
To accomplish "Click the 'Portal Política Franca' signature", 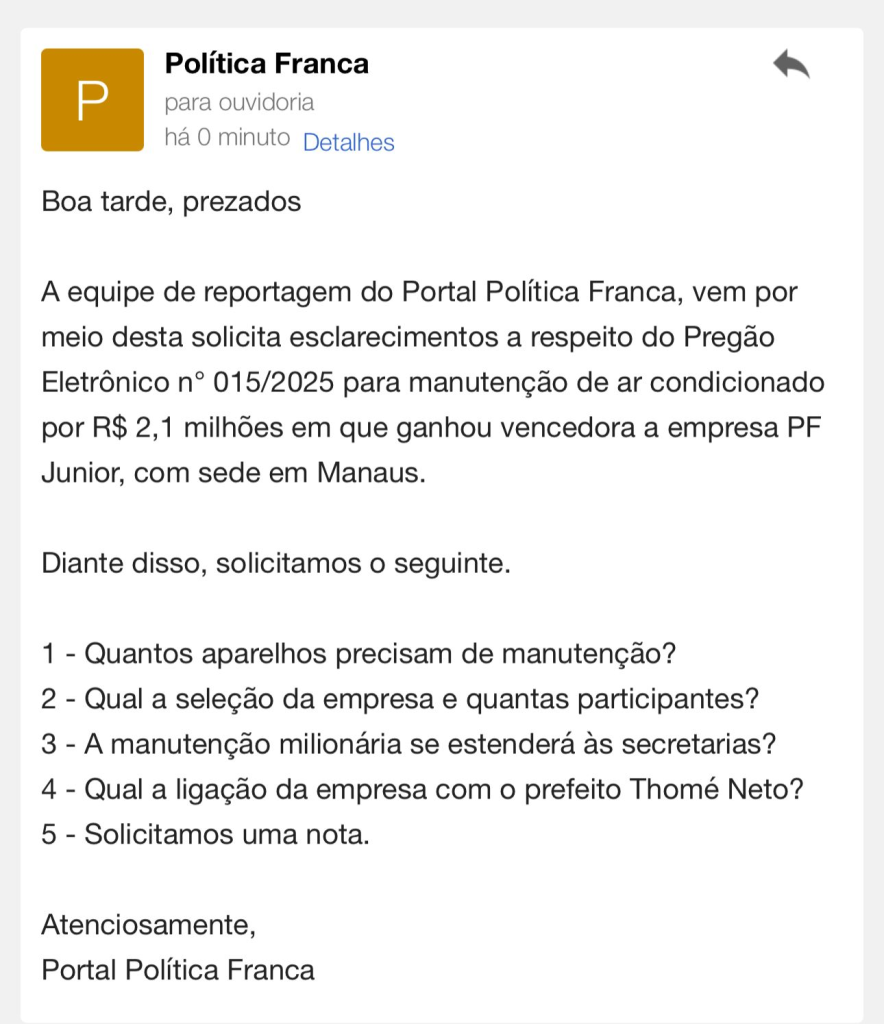I will tap(178, 969).
